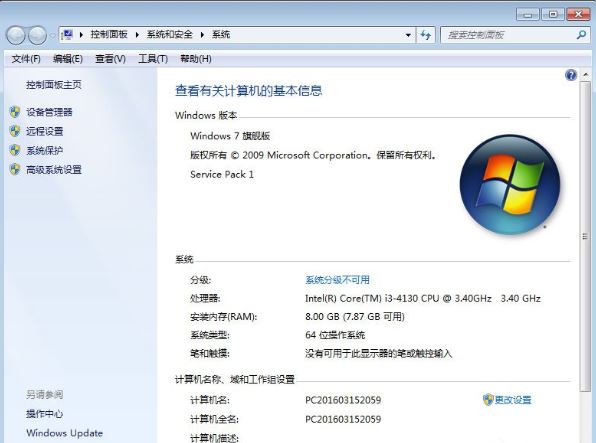Open help via blue question mark icon
This screenshot has width=596, height=443.
point(571,75)
